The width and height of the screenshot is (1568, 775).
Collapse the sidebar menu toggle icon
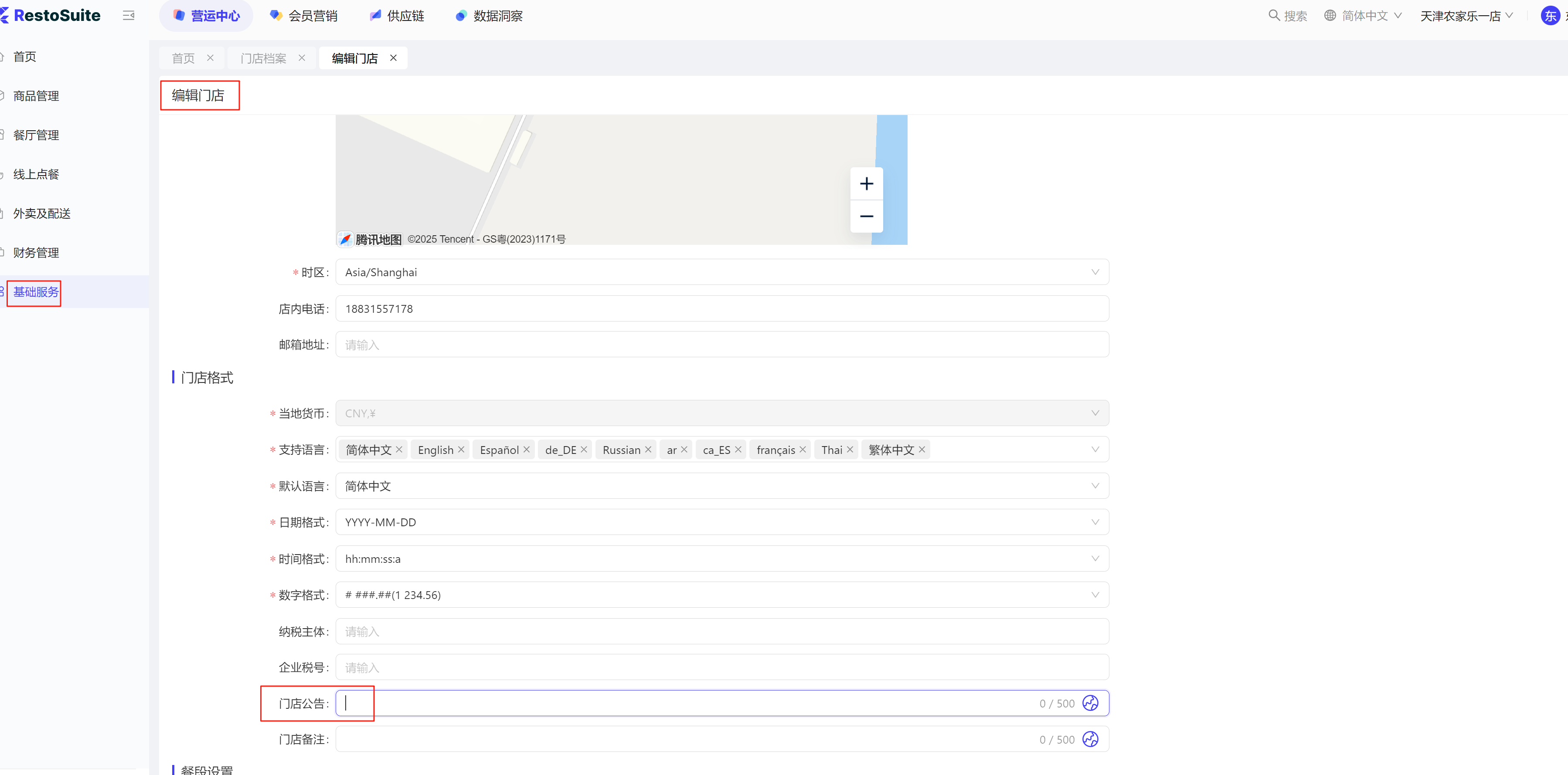tap(129, 16)
